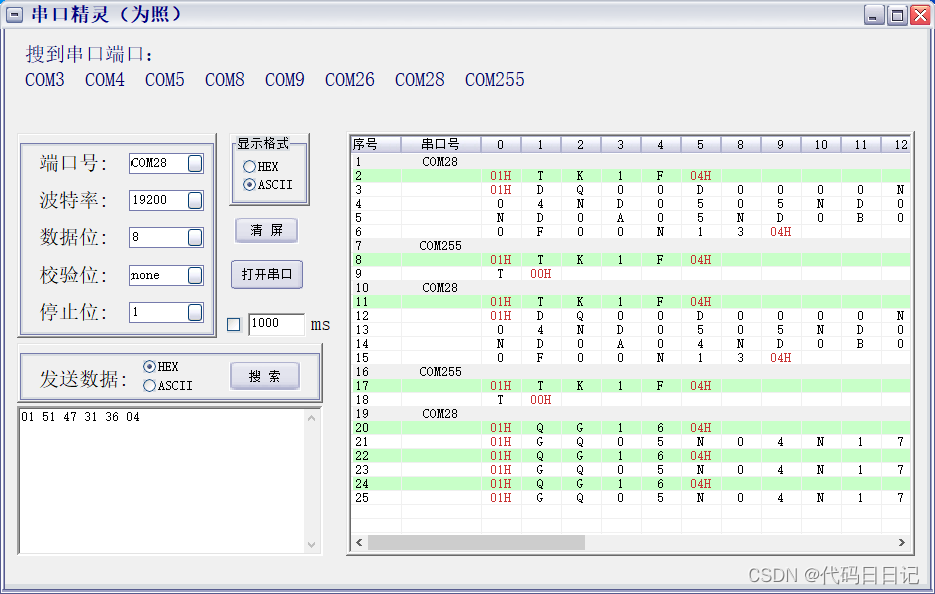Image resolution: width=935 pixels, height=594 pixels.
Task: Click red 04H cell in row 6
Action: [781, 231]
